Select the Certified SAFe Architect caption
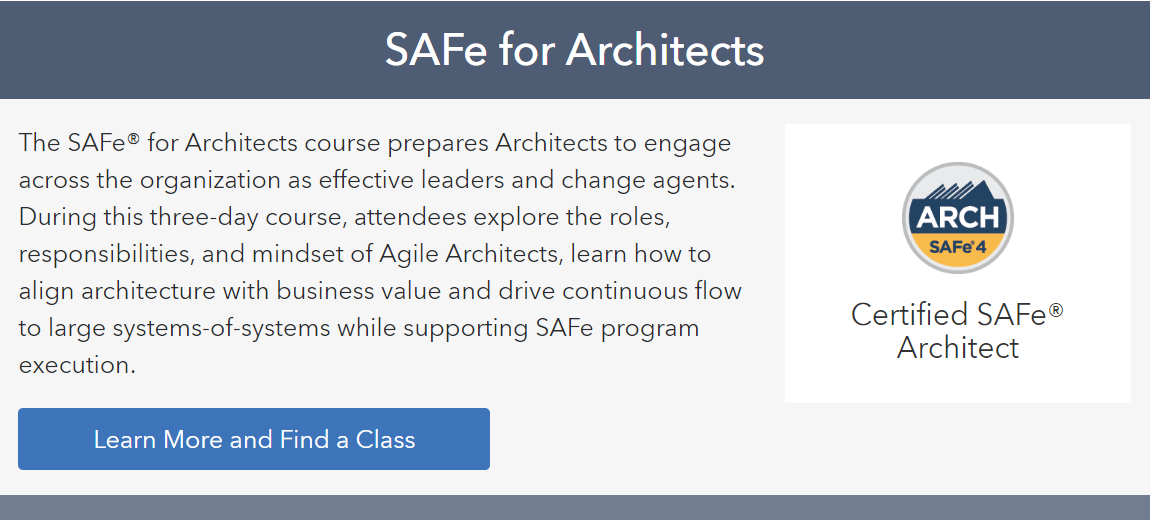The width and height of the screenshot is (1152, 520). pos(957,331)
